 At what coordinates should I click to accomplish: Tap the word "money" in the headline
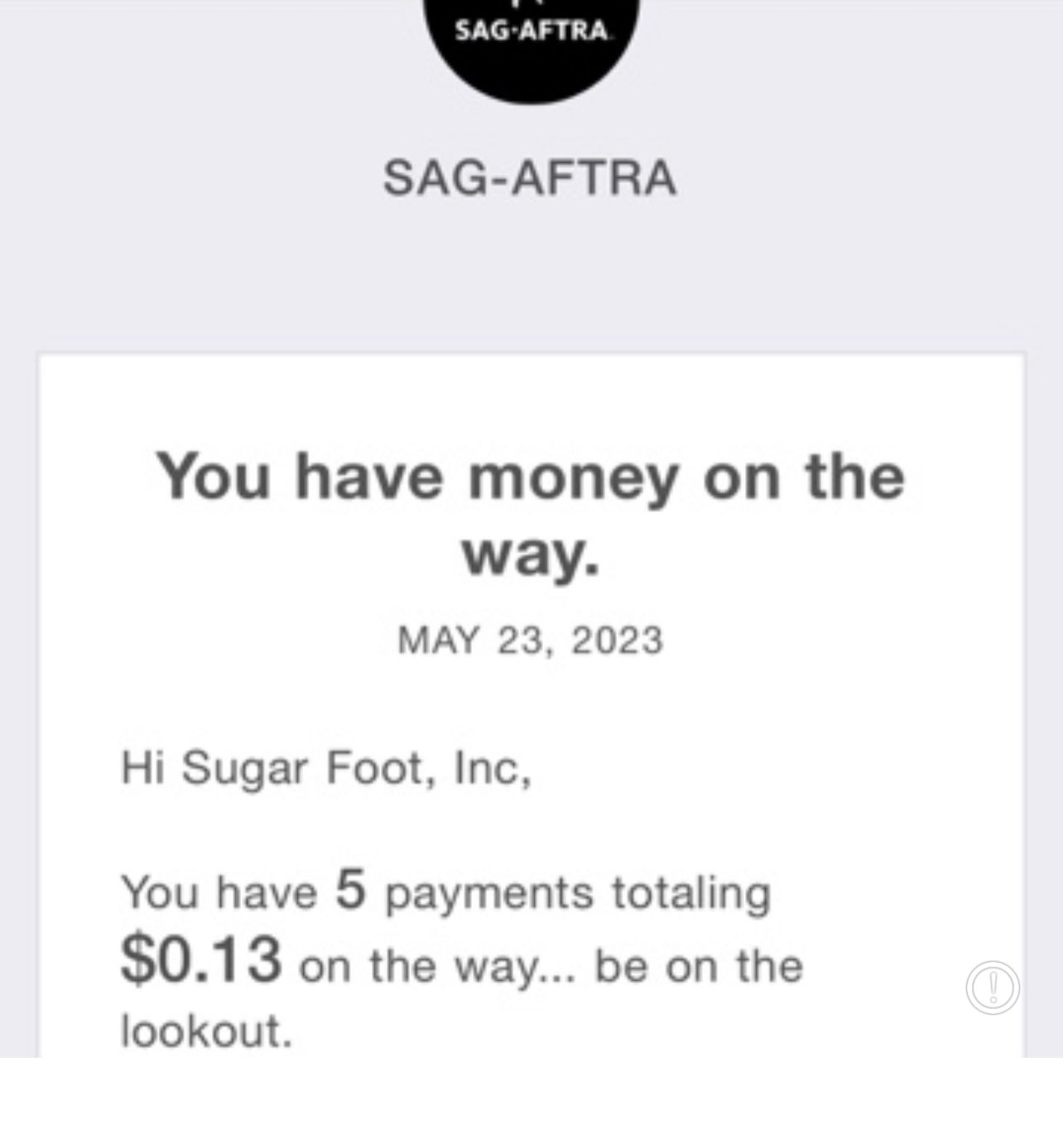pyautogui.click(x=573, y=479)
